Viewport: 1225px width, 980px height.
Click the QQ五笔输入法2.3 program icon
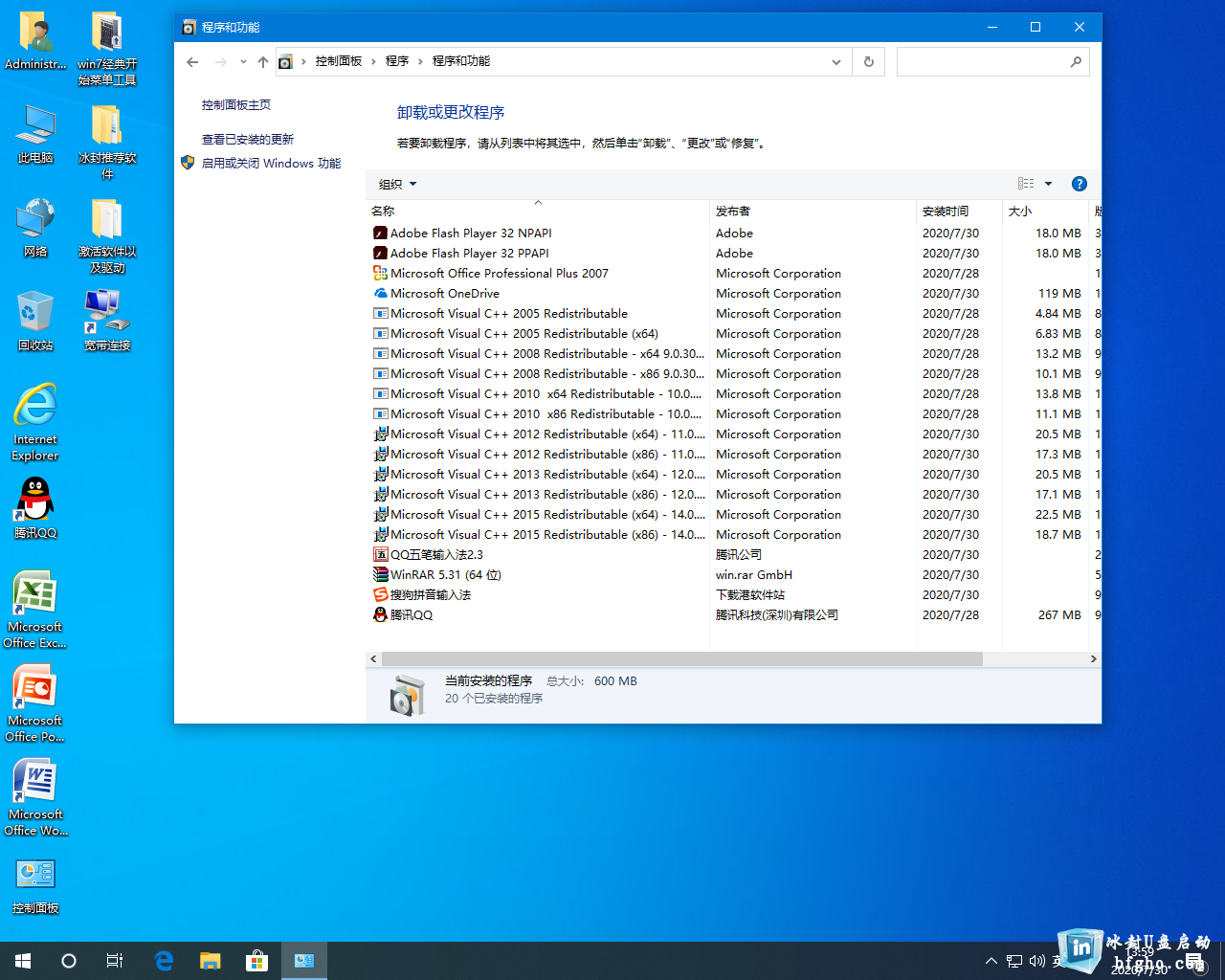[x=380, y=554]
